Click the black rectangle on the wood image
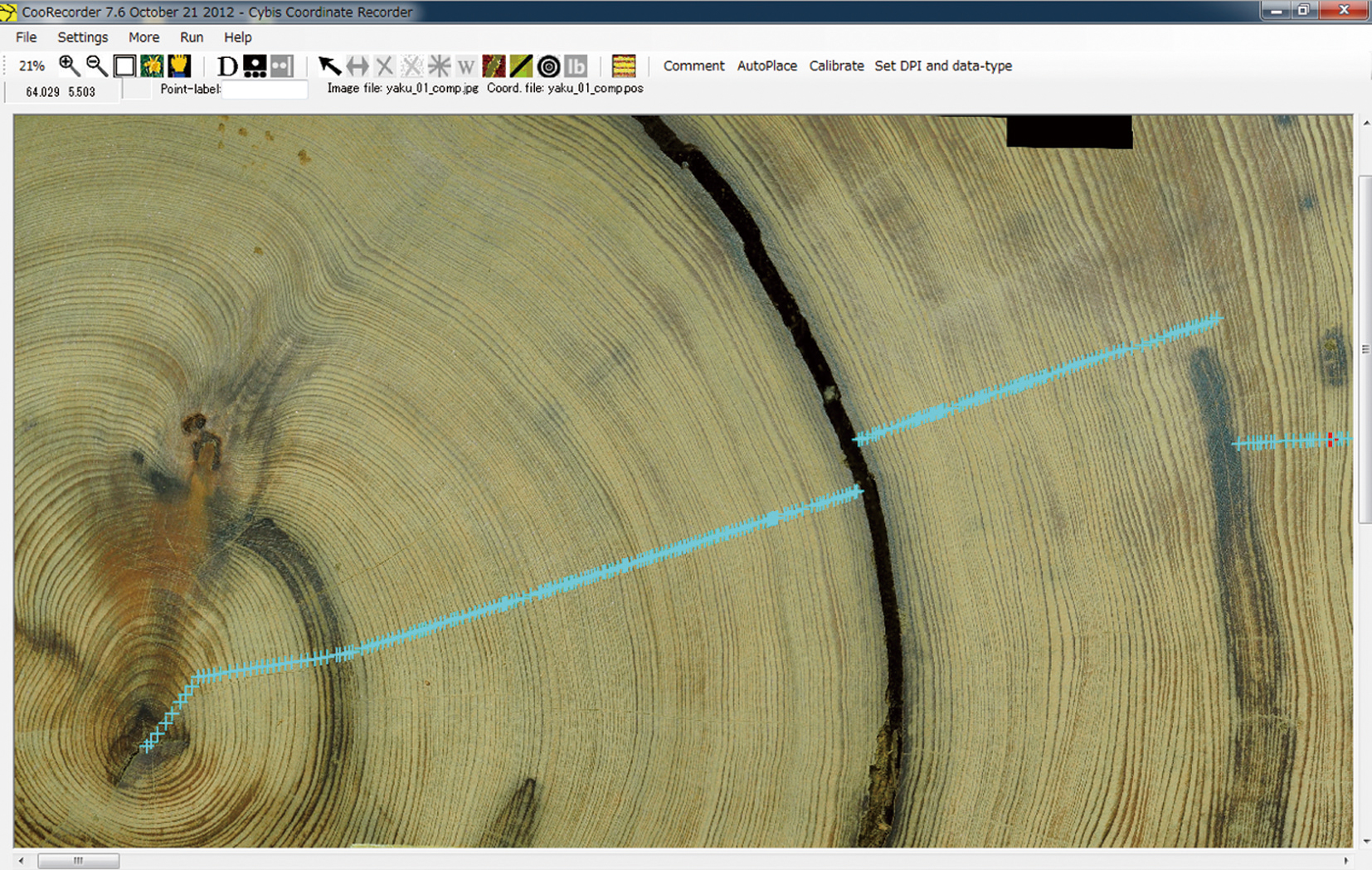 point(1069,132)
